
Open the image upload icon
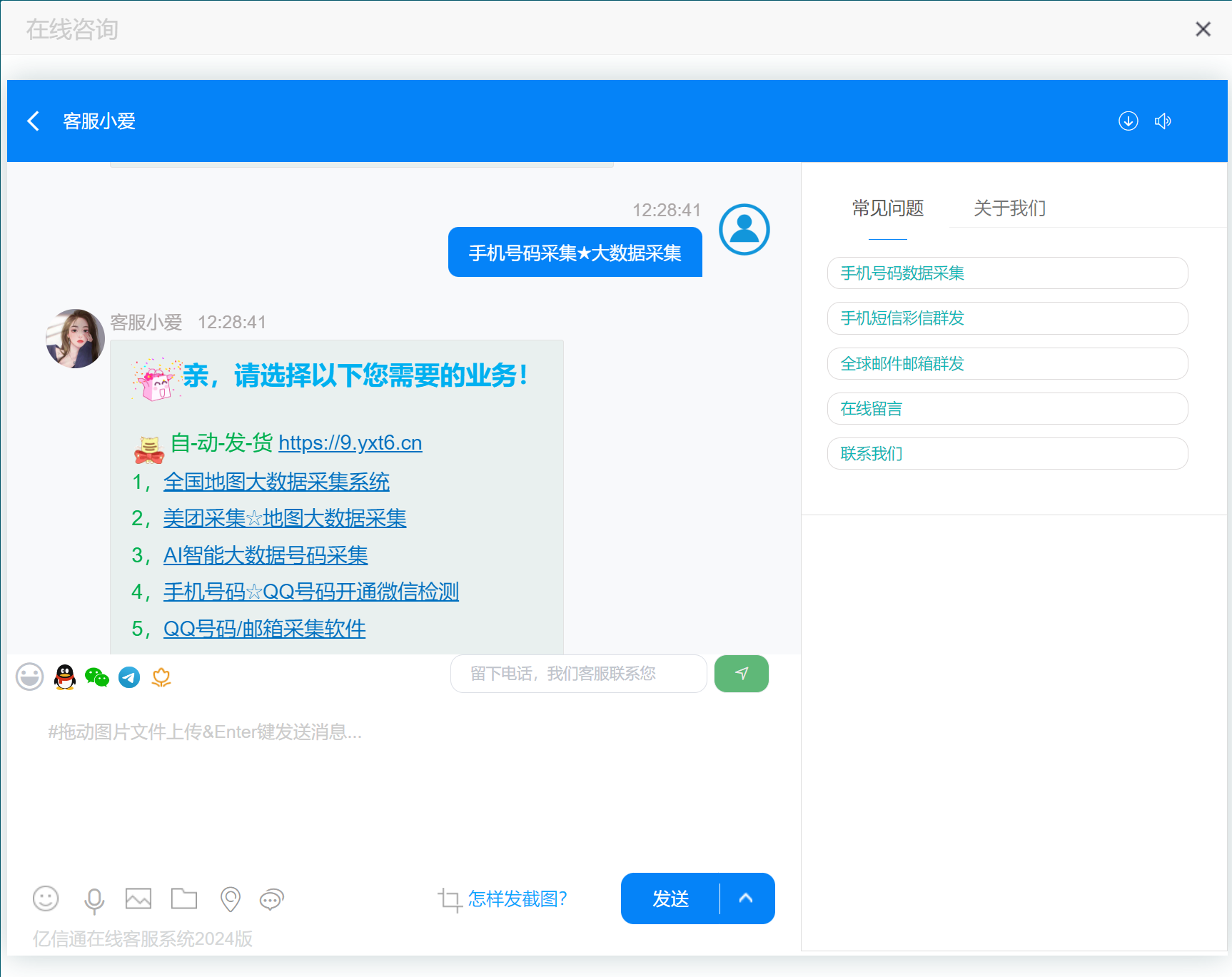[138, 898]
